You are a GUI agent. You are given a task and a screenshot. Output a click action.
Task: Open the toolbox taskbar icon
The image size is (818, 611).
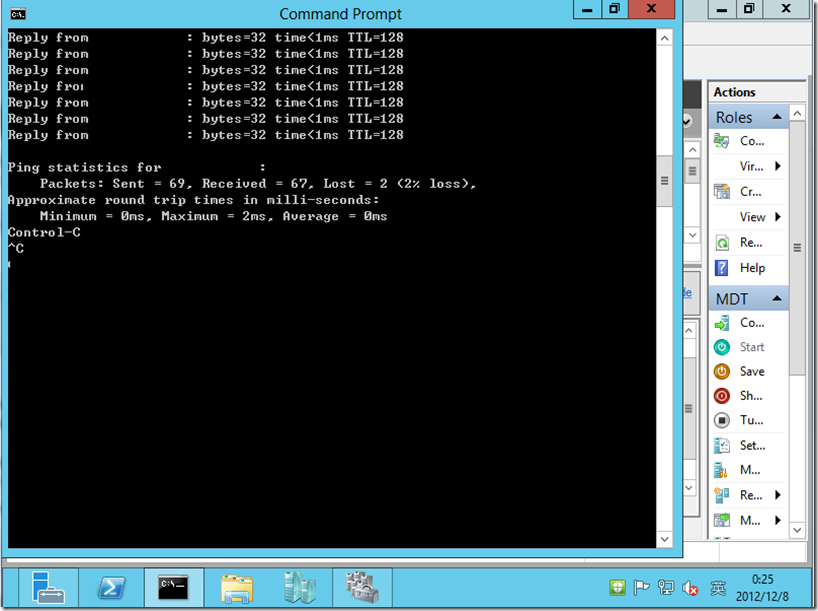click(362, 588)
